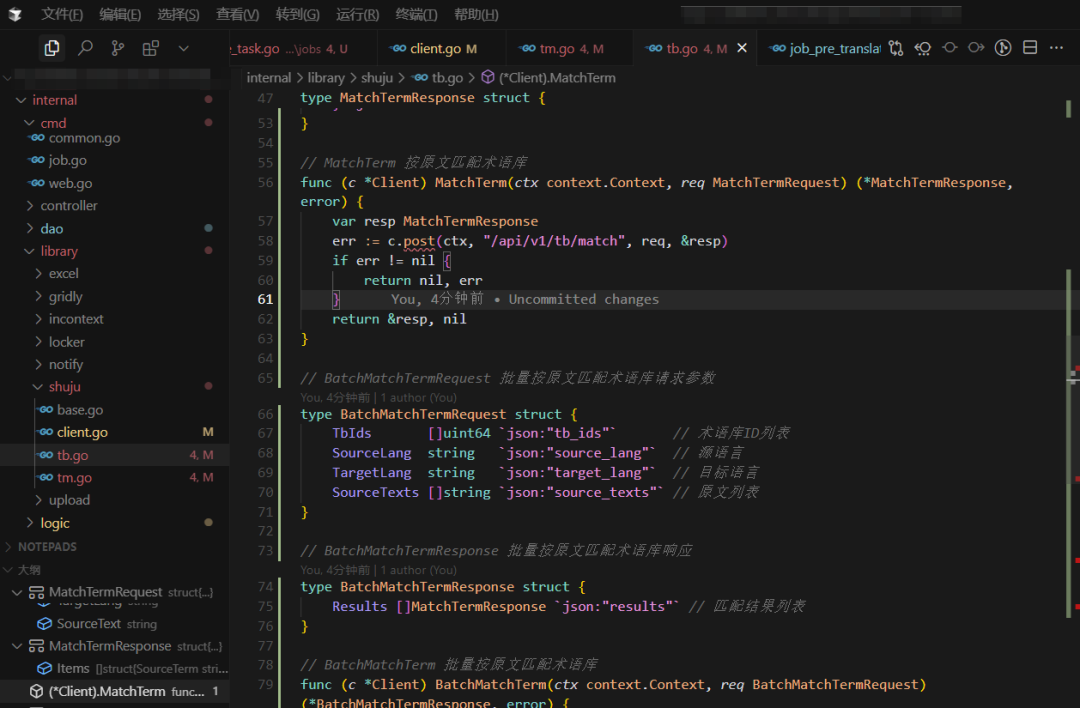Viewport: 1080px width, 708px height.
Task: Click the run/debug circled icon in toolbar
Action: pyautogui.click(x=1003, y=48)
